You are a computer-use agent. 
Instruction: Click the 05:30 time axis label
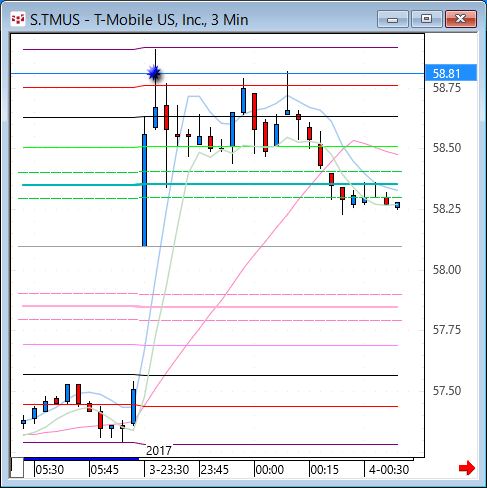point(49,470)
